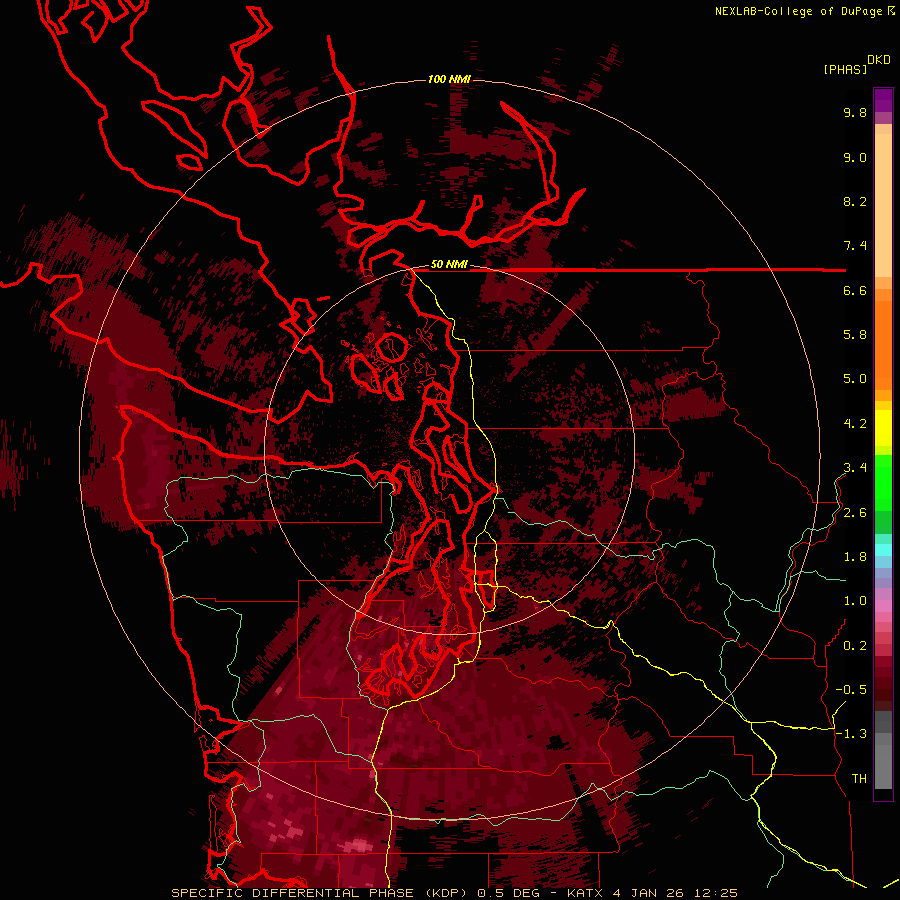
Task: Pick the pink band of the color bar
Action: 883,606
